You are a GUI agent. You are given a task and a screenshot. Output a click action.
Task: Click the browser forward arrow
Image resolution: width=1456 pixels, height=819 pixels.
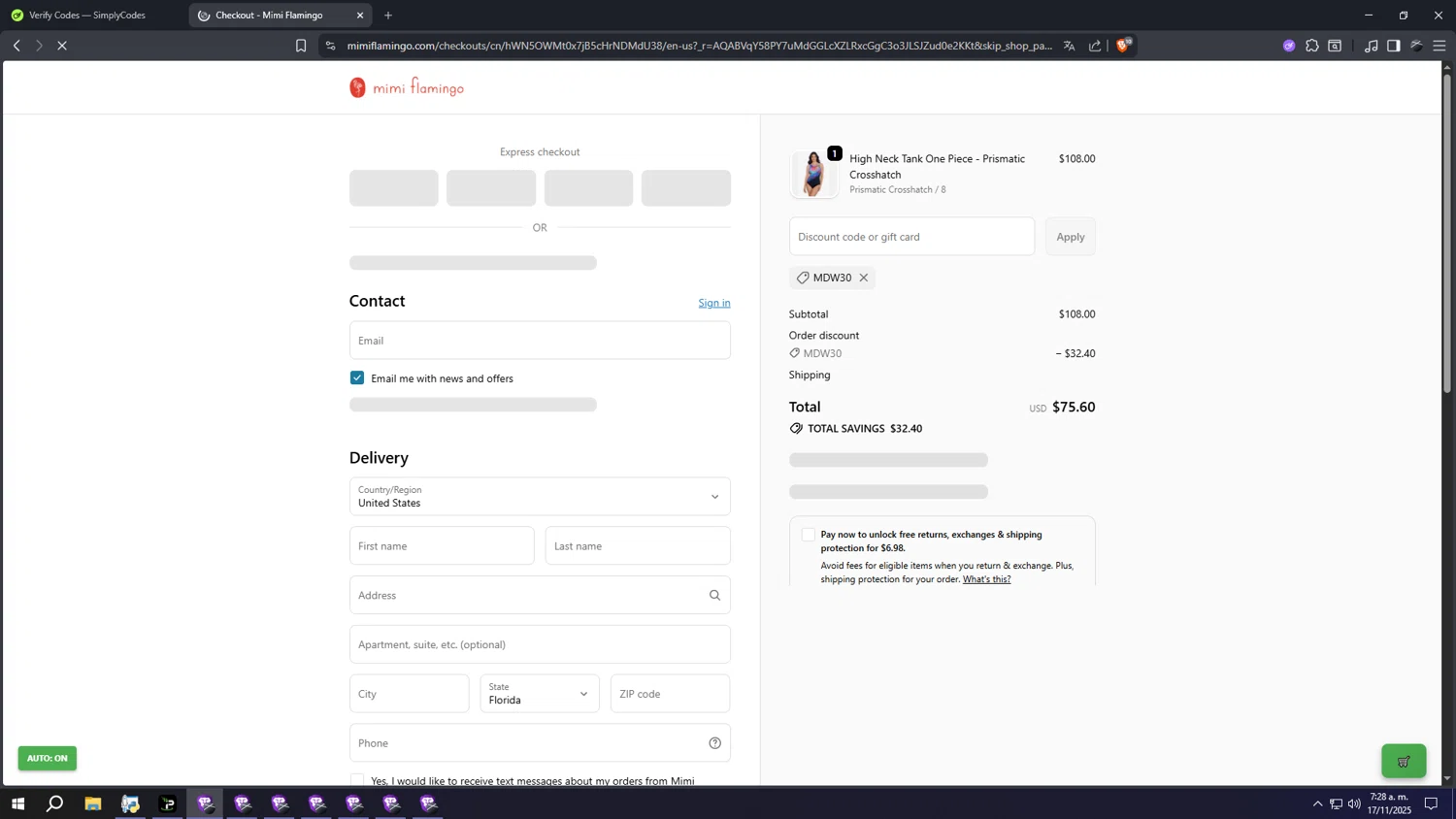click(39, 46)
